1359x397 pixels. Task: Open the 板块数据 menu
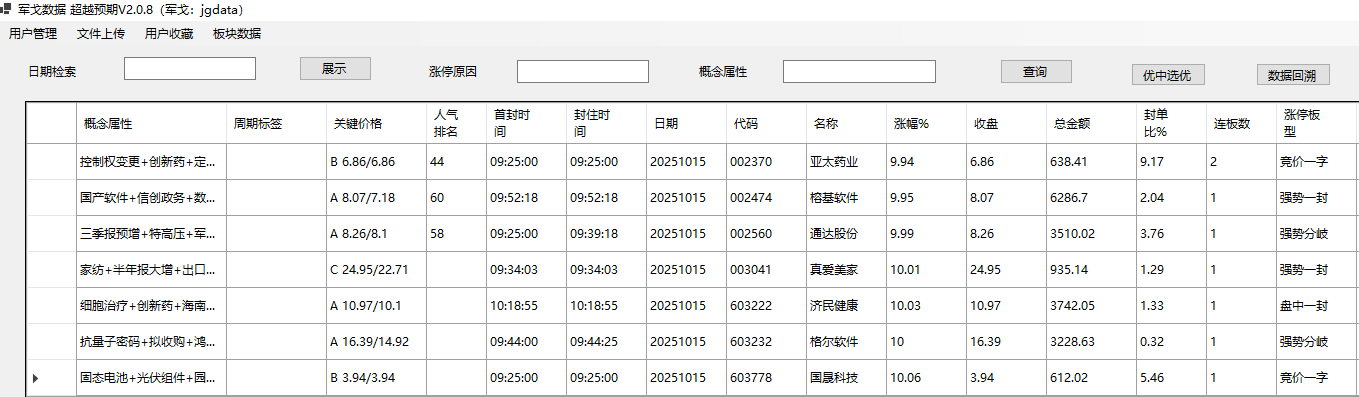coord(237,34)
